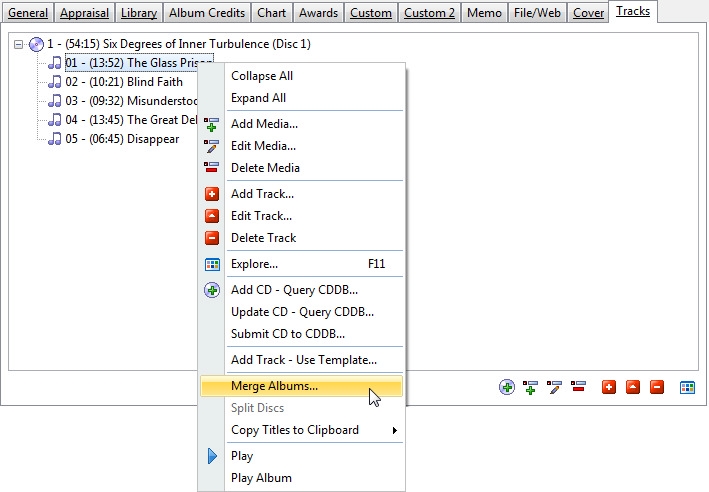Choose Submit CD to CDDB menu entry
Viewport: 709px width, 492px height.
(x=288, y=334)
